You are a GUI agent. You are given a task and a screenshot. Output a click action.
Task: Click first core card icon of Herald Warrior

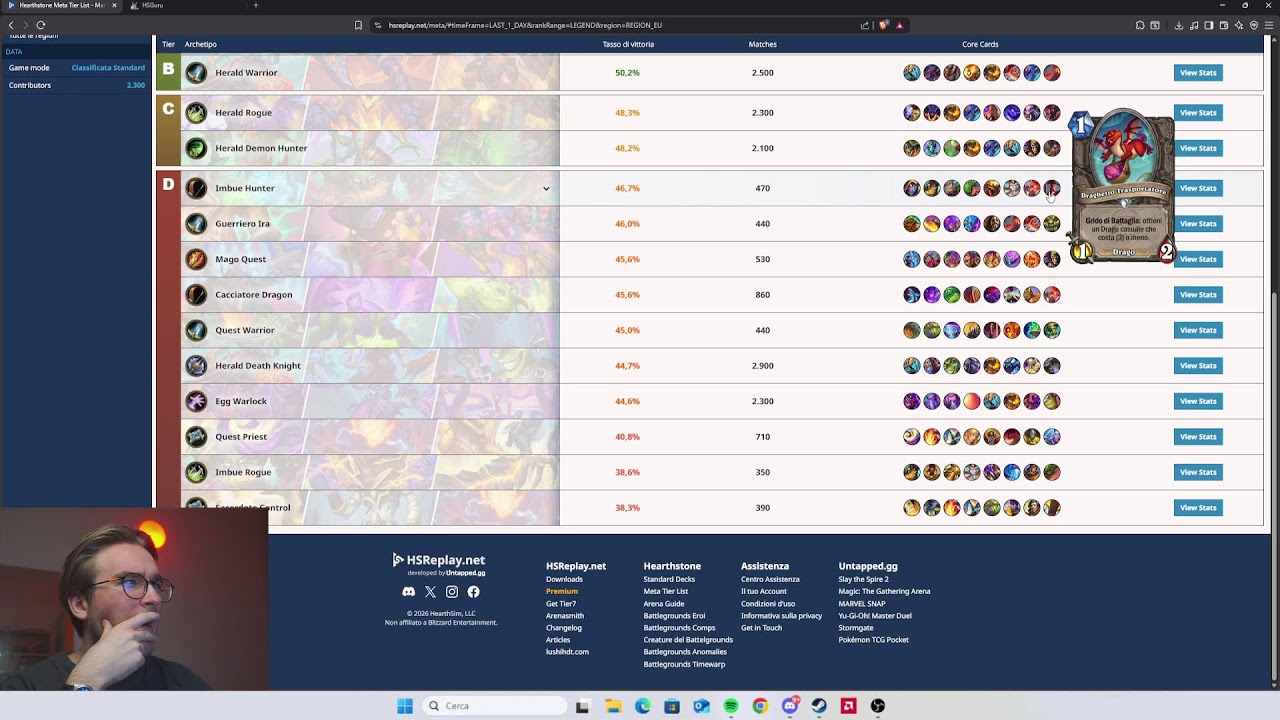[x=911, y=73]
